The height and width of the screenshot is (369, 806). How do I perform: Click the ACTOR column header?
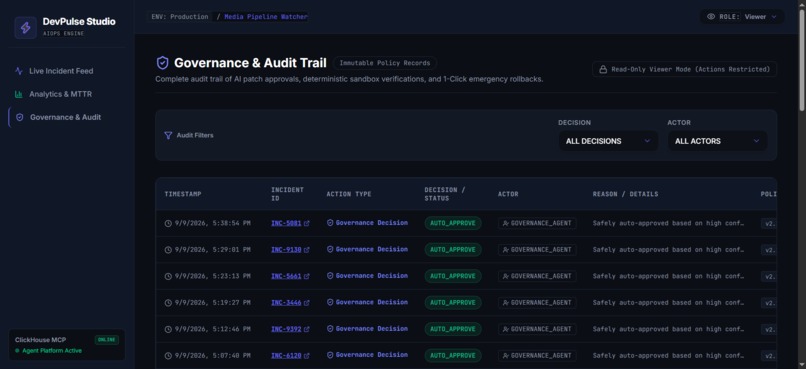tap(508, 194)
